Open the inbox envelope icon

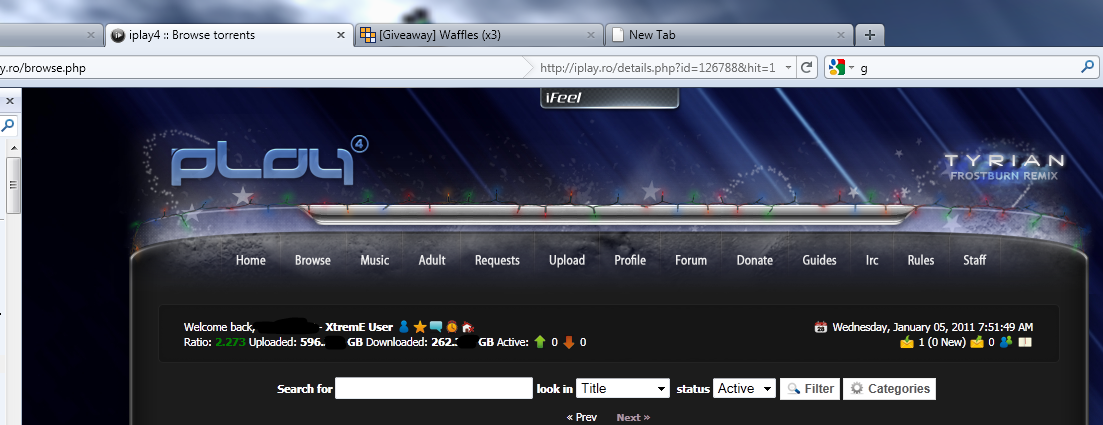click(907, 343)
